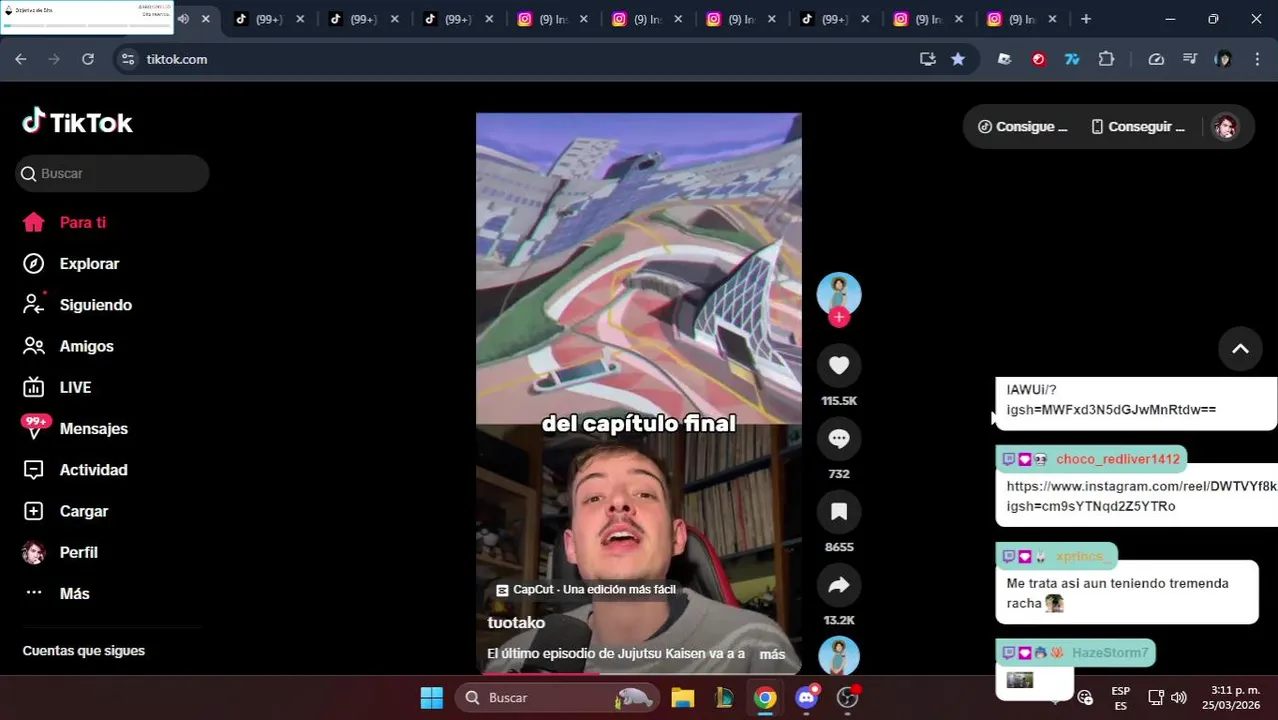This screenshot has height=720, width=1278.
Task: Save the video with the bookmark icon
Action: pos(839,512)
